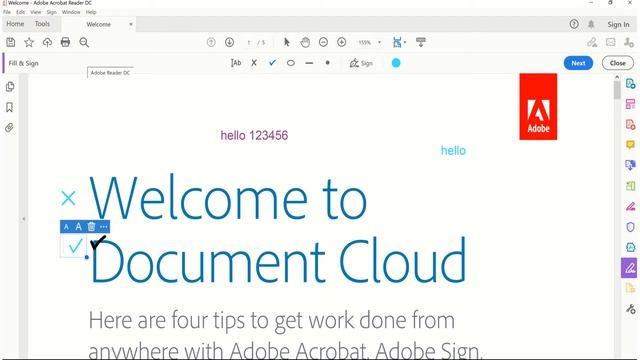Screen dimensions: 640x360
Task: Open the highlighted Fill & Sign tool
Action: tap(629, 268)
